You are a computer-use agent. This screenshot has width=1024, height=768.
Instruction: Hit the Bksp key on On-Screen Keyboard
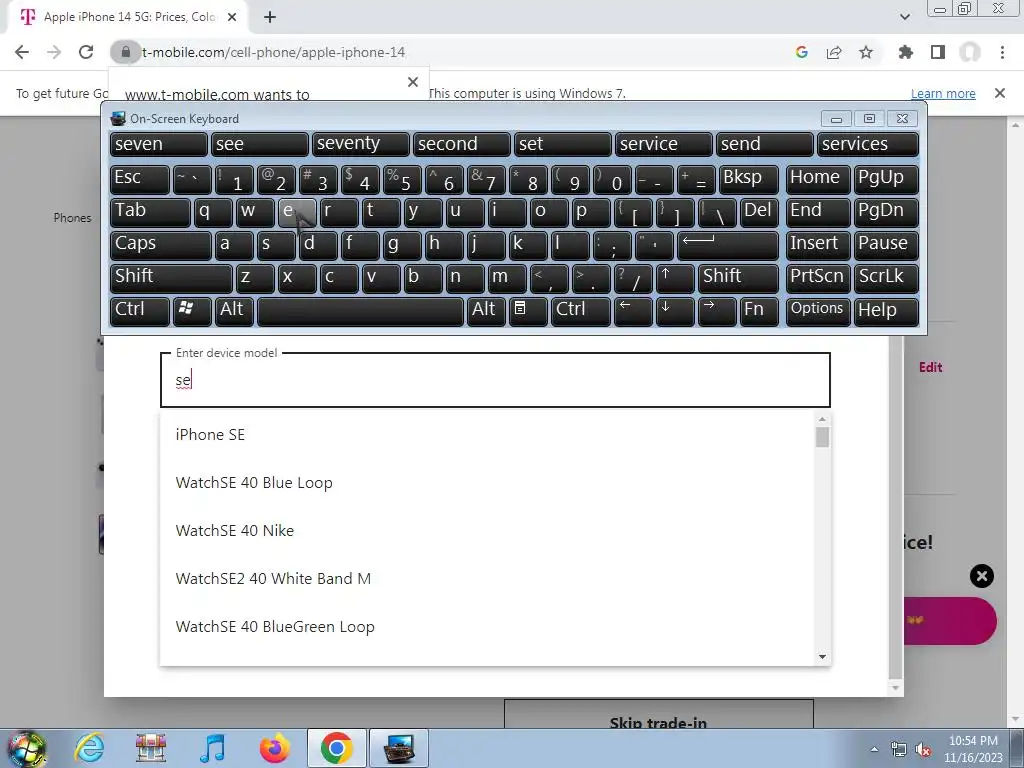coord(749,178)
